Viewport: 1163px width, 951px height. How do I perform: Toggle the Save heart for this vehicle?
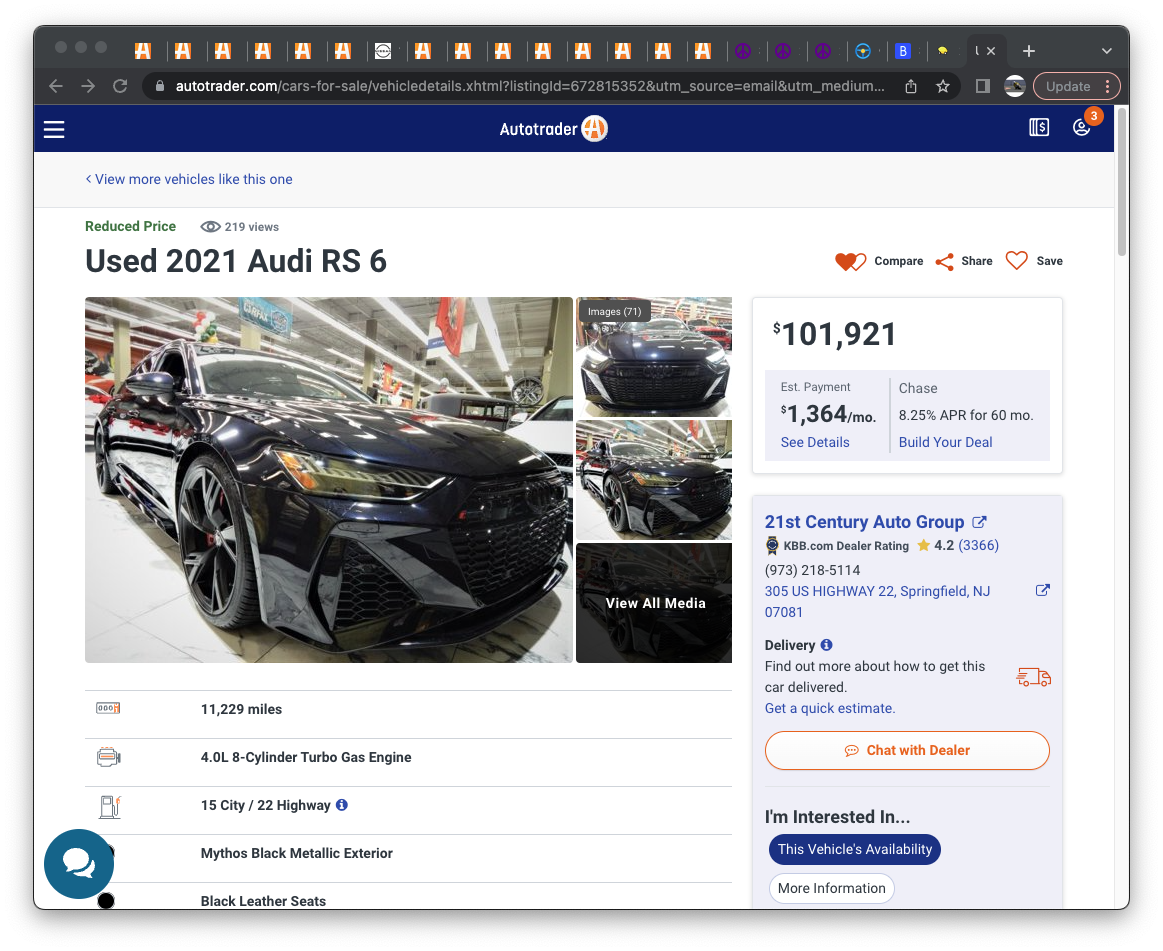[x=1017, y=261]
